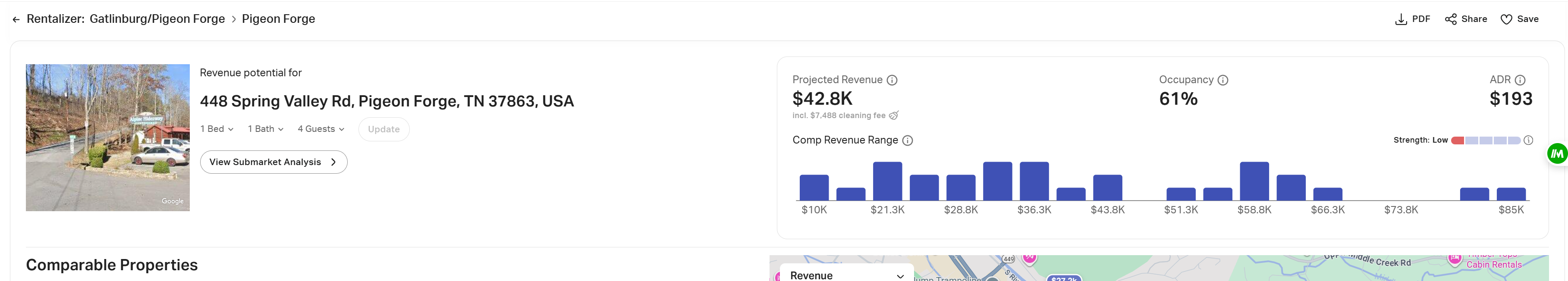Image resolution: width=1568 pixels, height=281 pixels.
Task: Show Occupancy info tooltip icon
Action: [x=1223, y=80]
